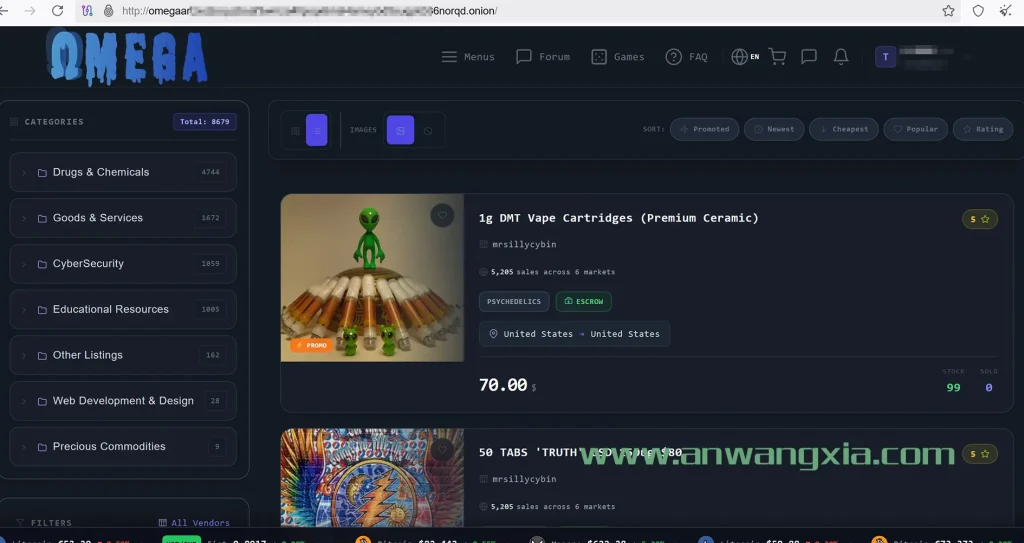The height and width of the screenshot is (543, 1024).
Task: Sort listings by Newest
Action: coord(774,129)
